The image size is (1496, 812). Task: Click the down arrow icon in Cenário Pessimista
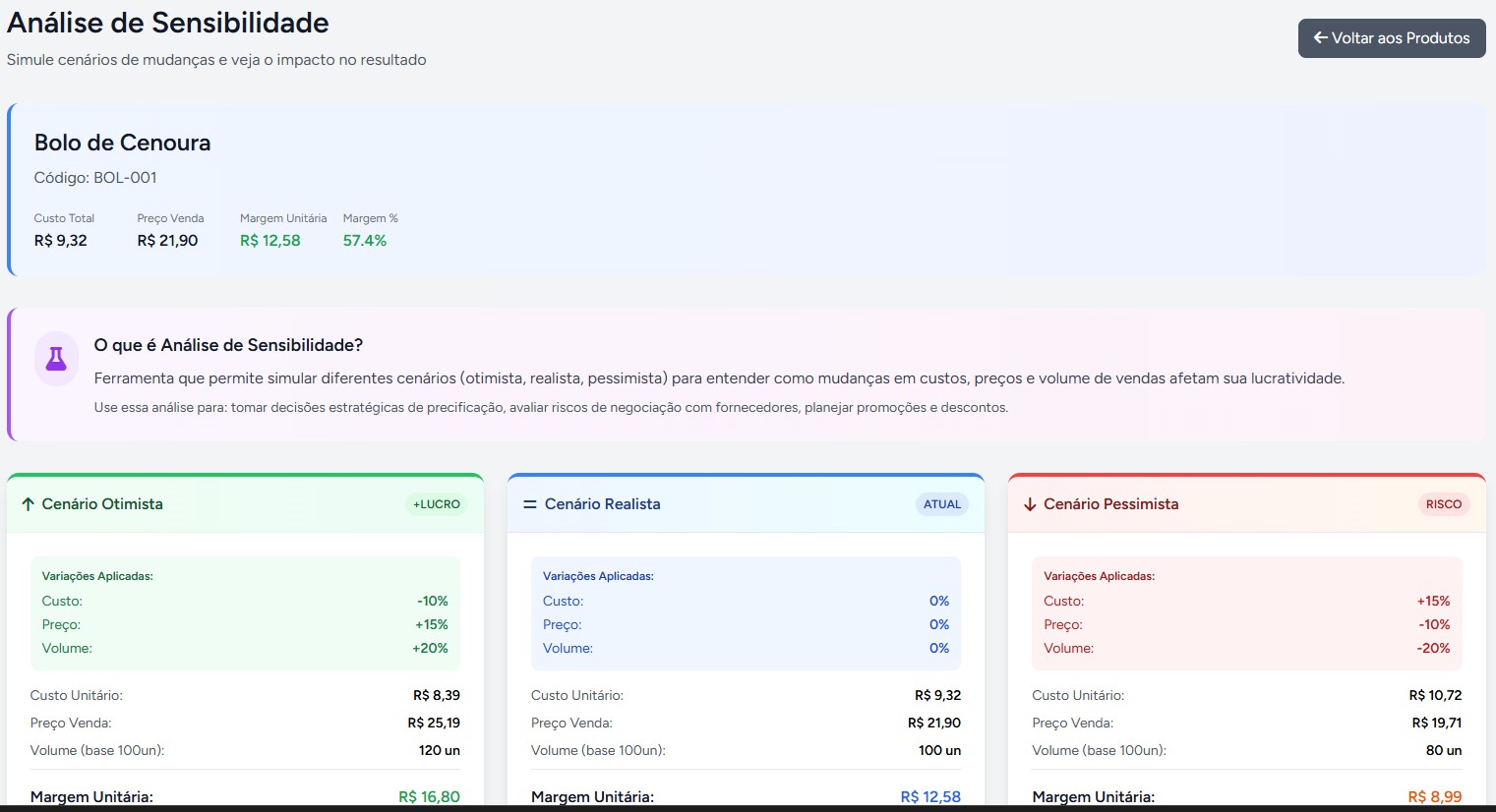point(1030,504)
